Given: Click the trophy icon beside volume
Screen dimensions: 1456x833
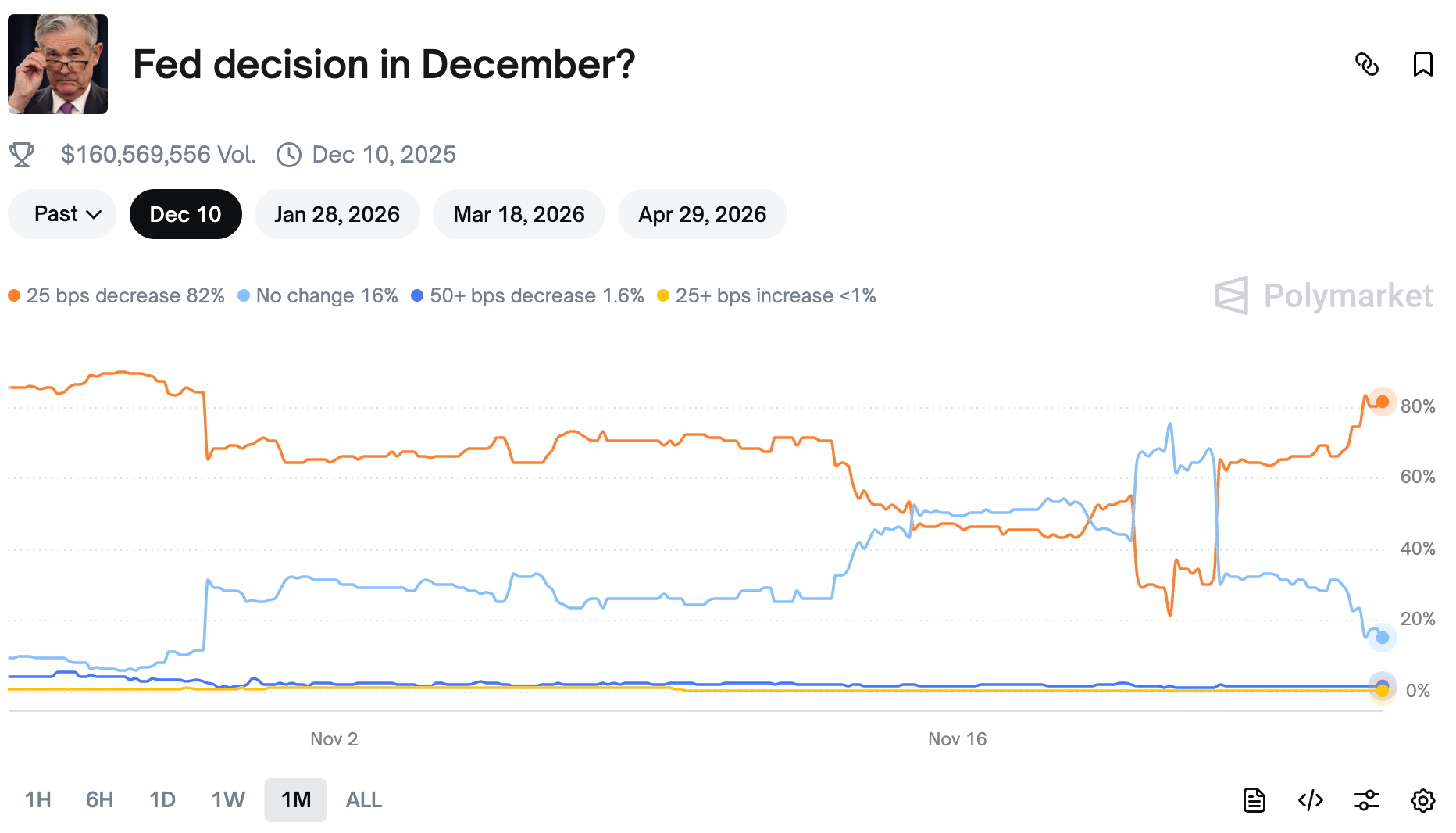Looking at the screenshot, I should coord(22,155).
